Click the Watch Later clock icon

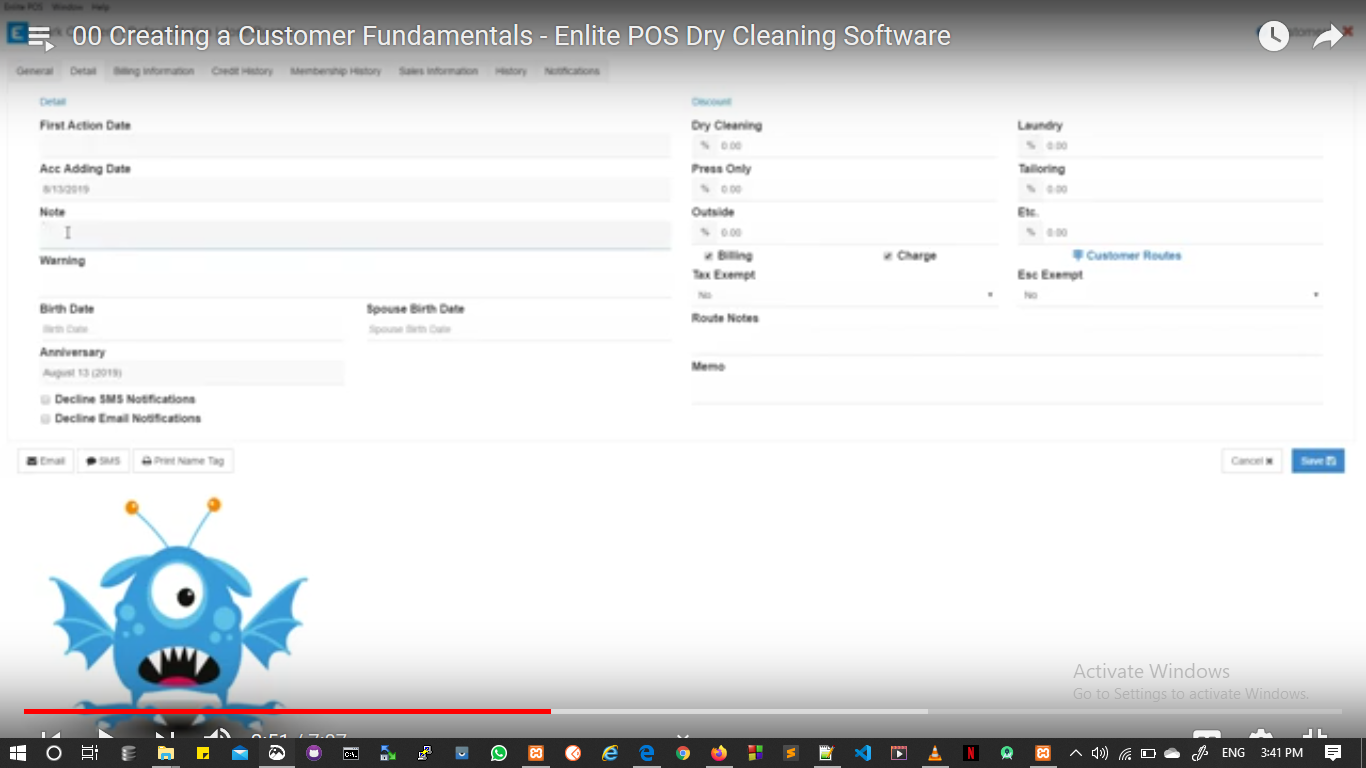1273,36
